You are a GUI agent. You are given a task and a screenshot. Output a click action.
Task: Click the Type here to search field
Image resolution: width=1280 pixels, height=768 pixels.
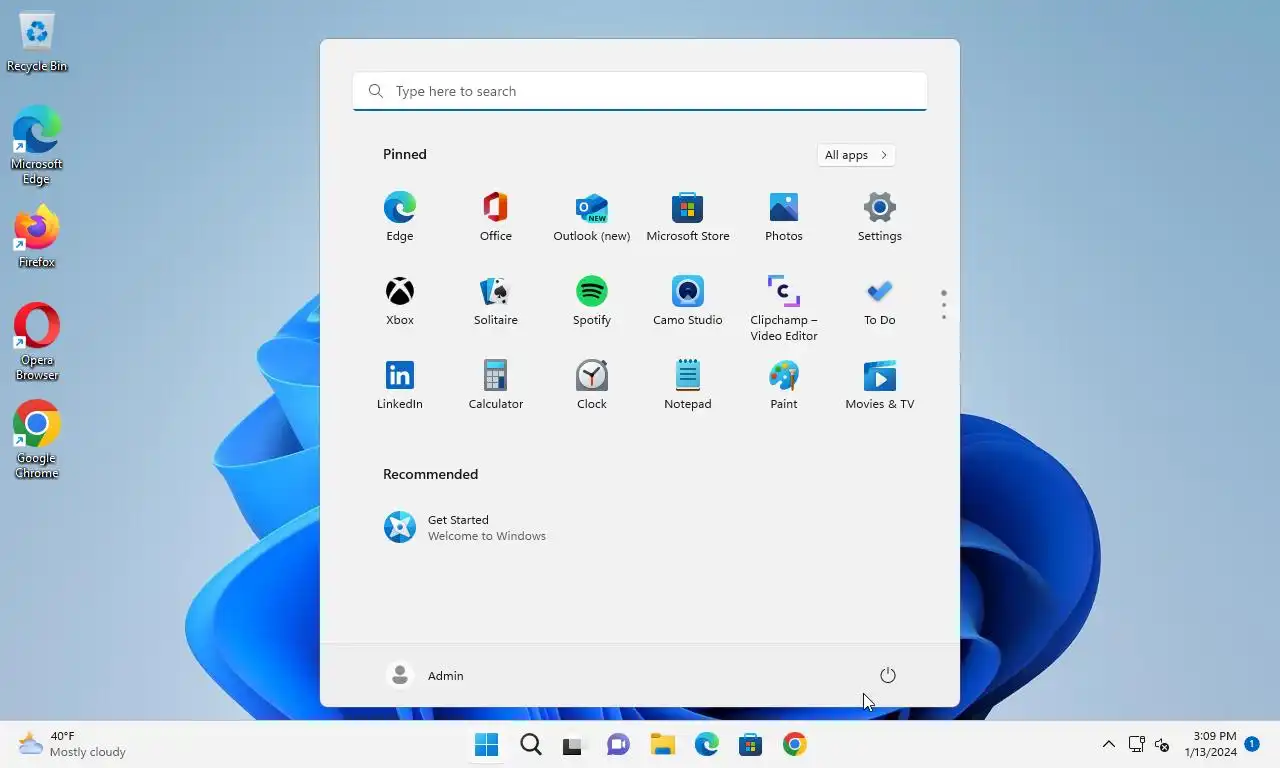(640, 91)
